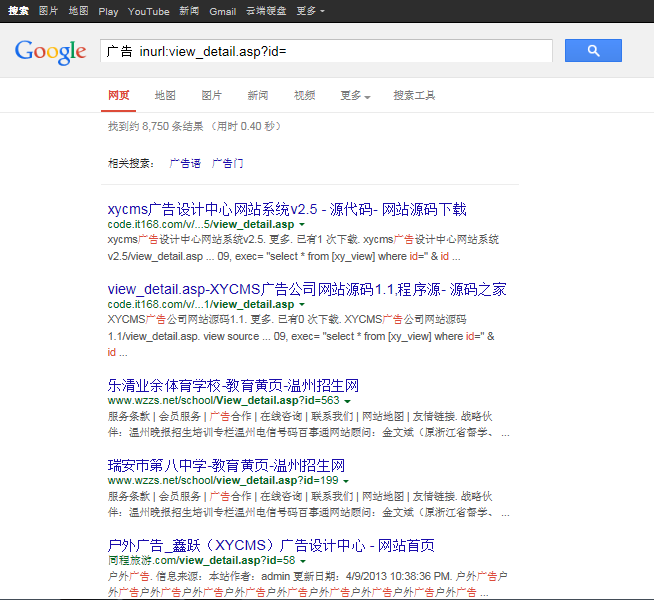Switch to the 地图 results tab

(x=165, y=95)
